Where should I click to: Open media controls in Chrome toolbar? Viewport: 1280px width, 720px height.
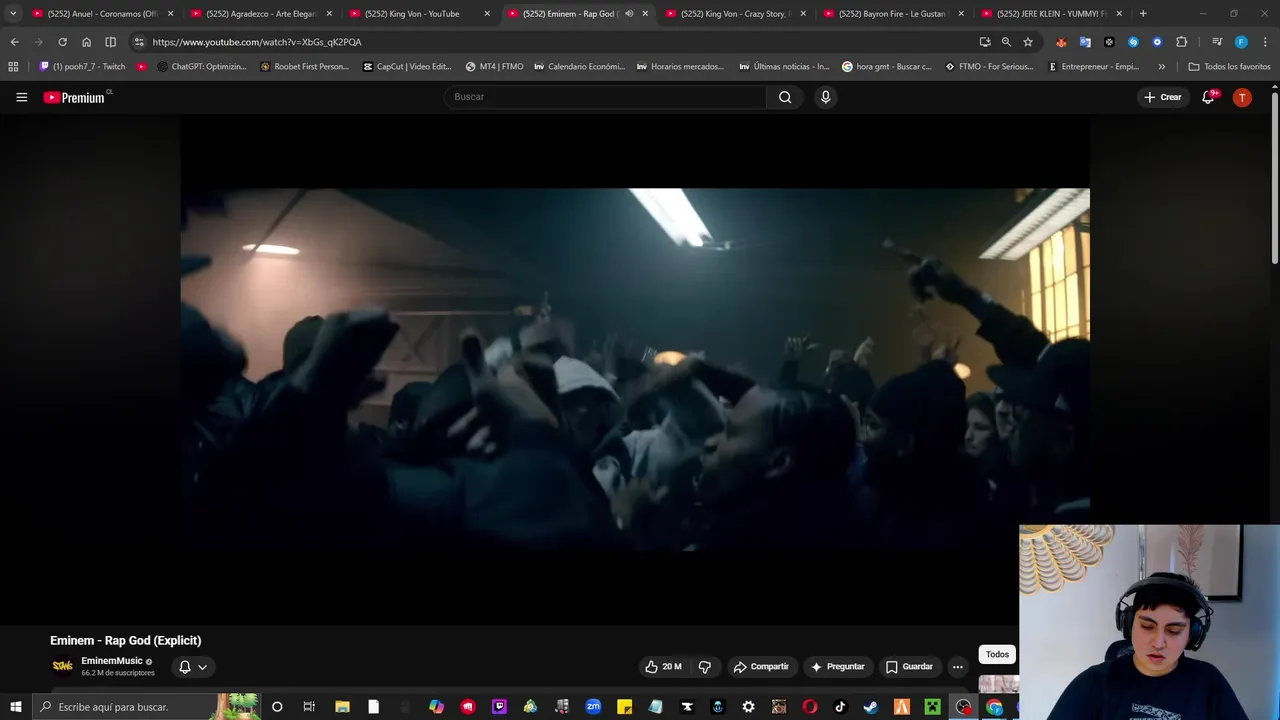click(1217, 42)
